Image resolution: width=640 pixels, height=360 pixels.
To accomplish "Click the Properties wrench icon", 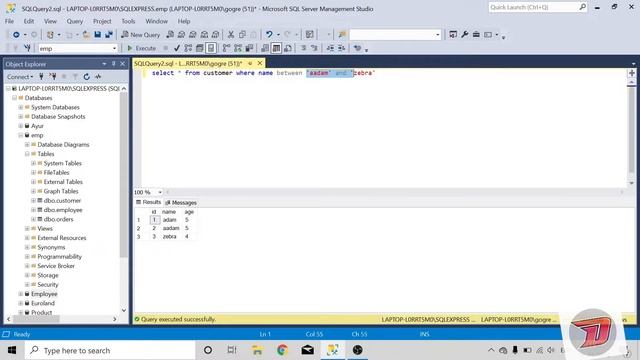I will 464,35.
